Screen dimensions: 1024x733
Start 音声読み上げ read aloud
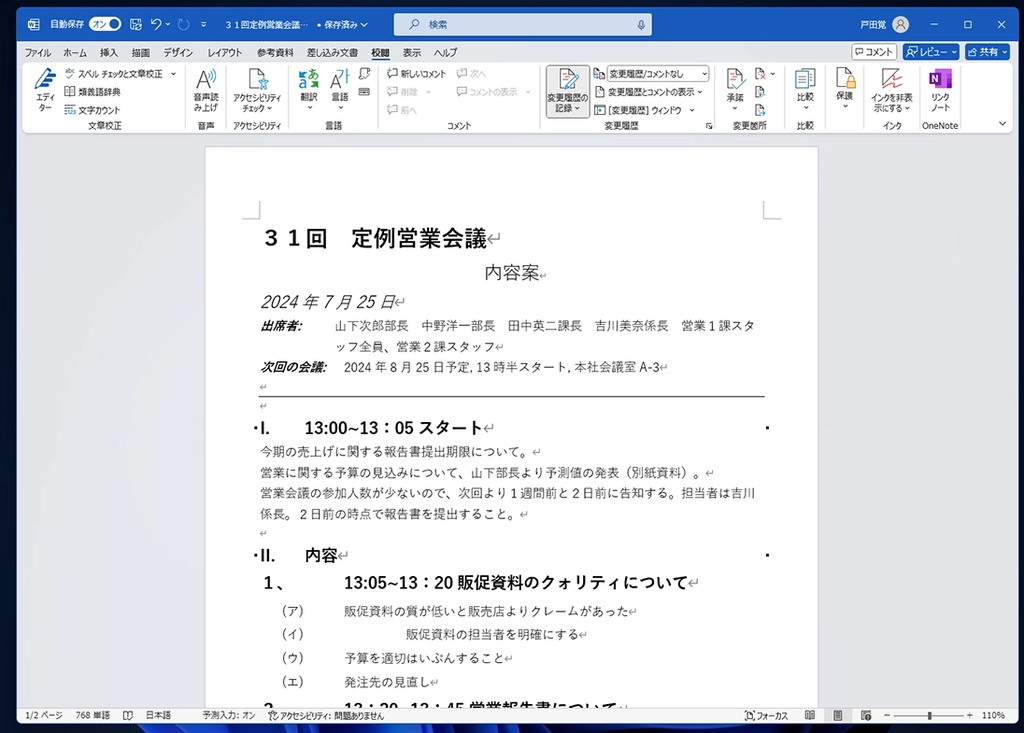click(x=206, y=90)
